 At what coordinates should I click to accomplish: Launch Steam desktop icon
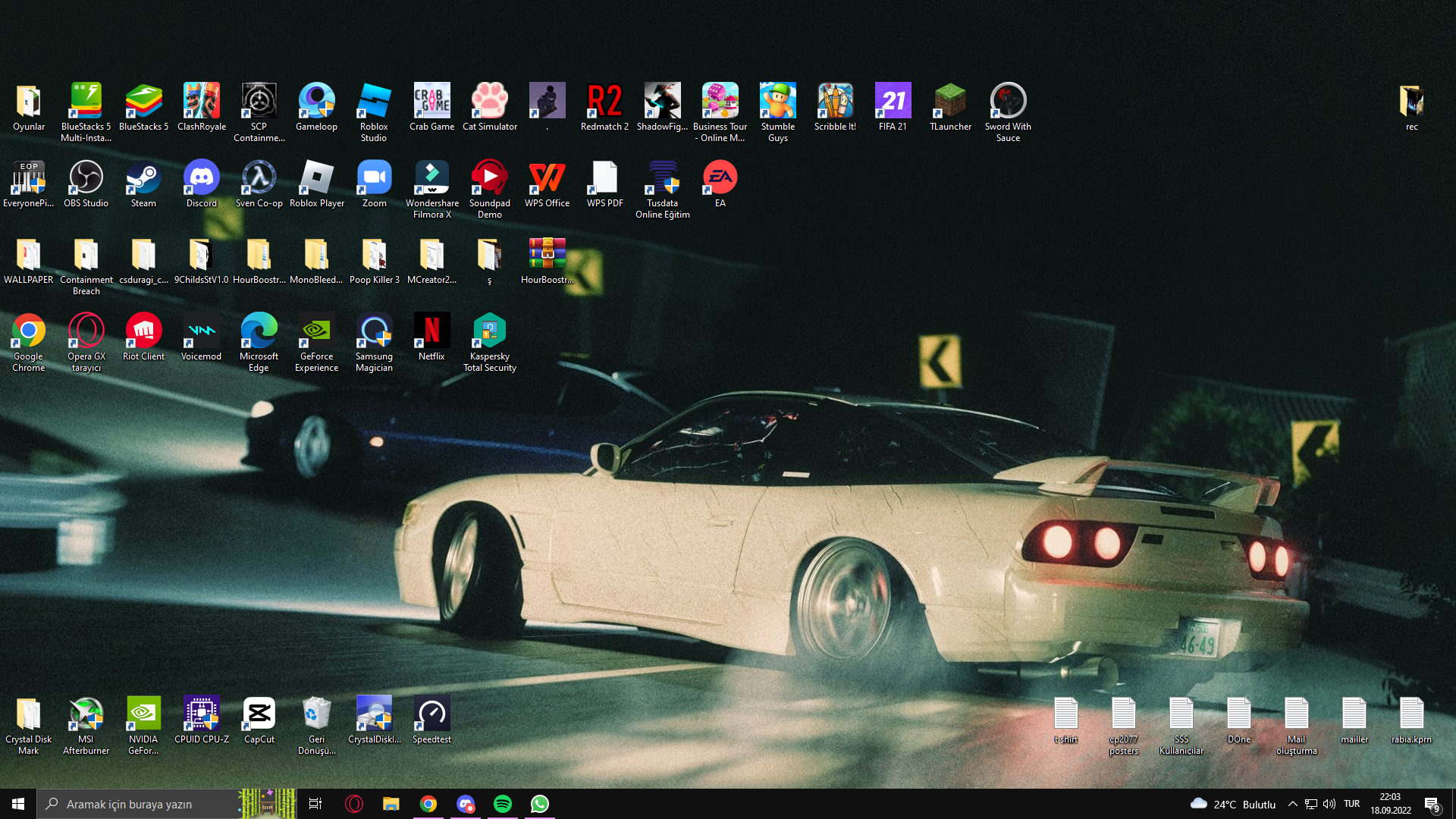143,183
